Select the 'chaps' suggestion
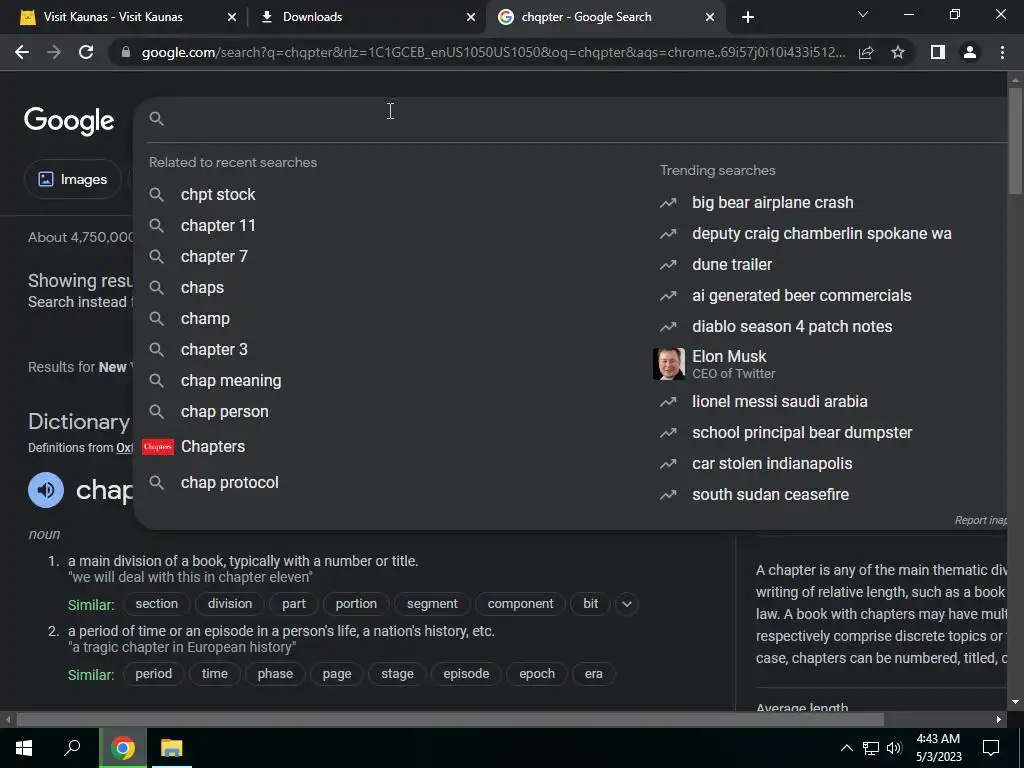Image resolution: width=1024 pixels, height=768 pixels. pyautogui.click(x=202, y=287)
